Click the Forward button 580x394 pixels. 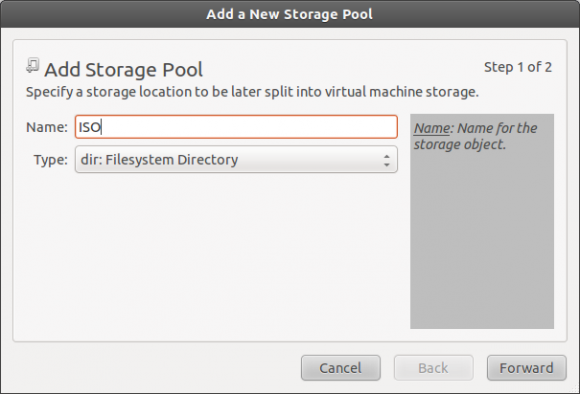coord(526,368)
